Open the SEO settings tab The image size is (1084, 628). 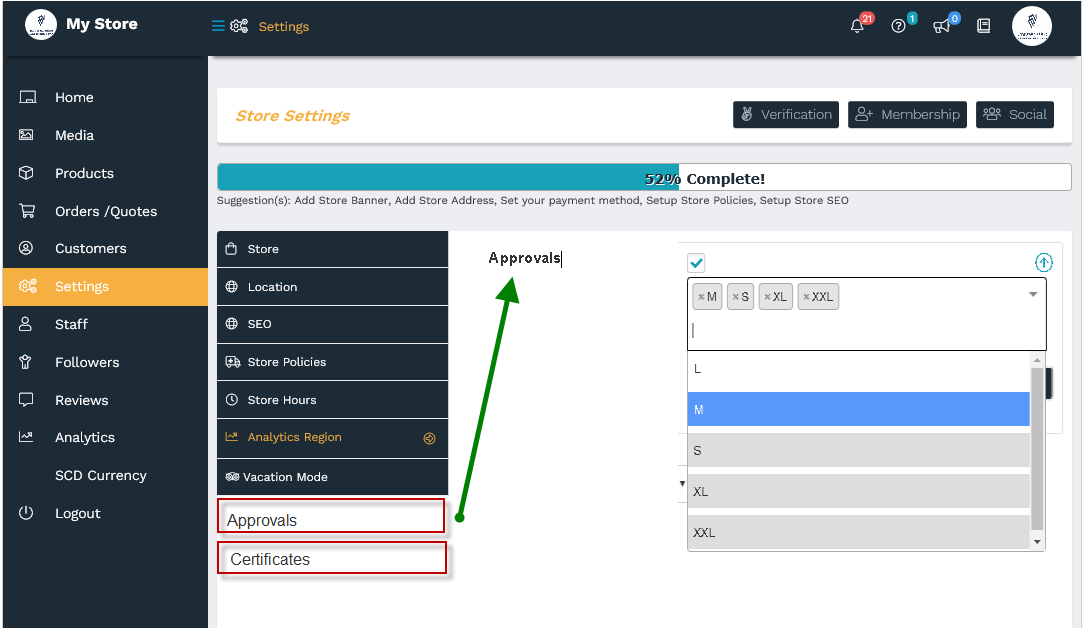tap(333, 324)
